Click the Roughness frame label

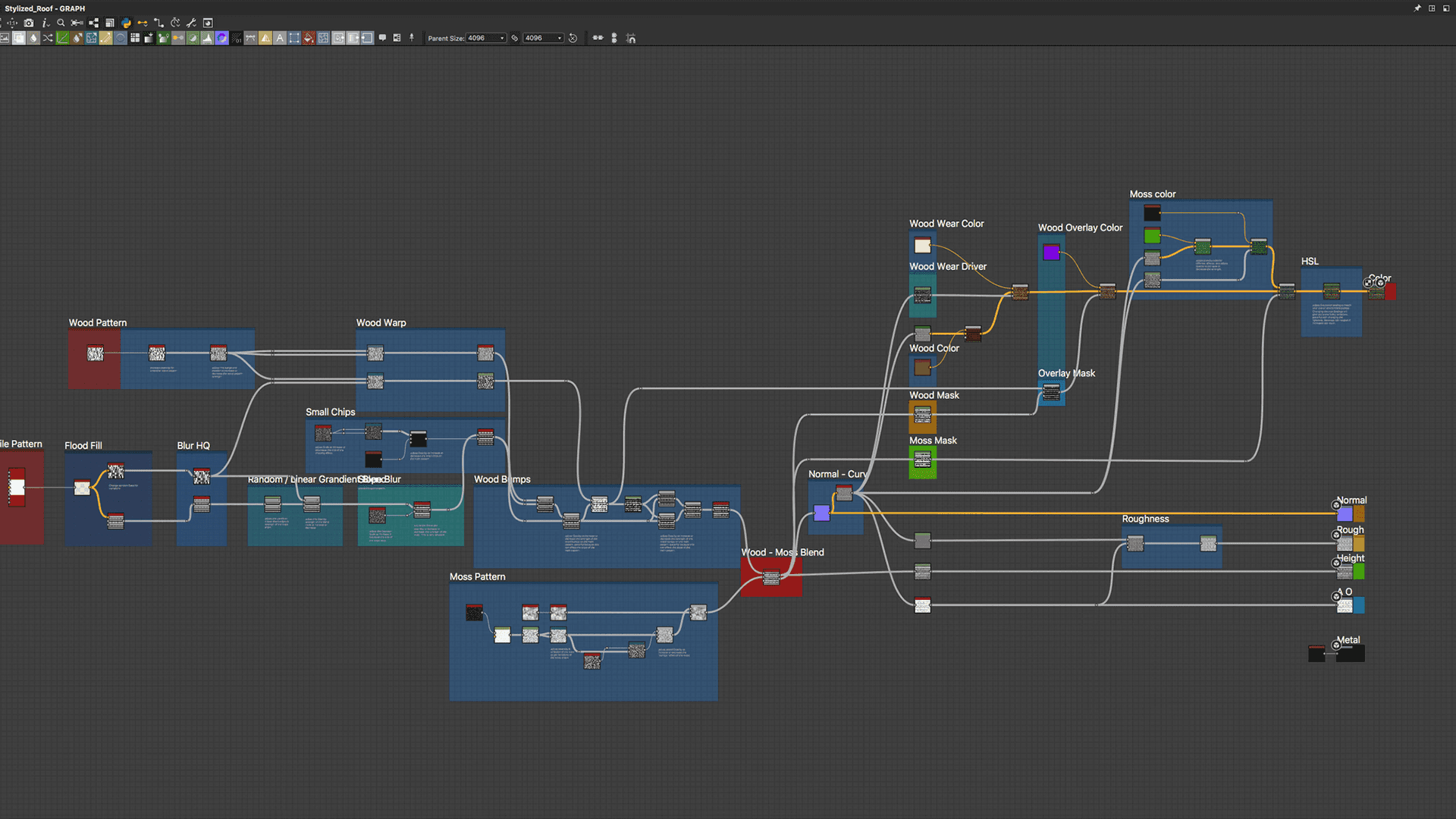click(x=1145, y=519)
